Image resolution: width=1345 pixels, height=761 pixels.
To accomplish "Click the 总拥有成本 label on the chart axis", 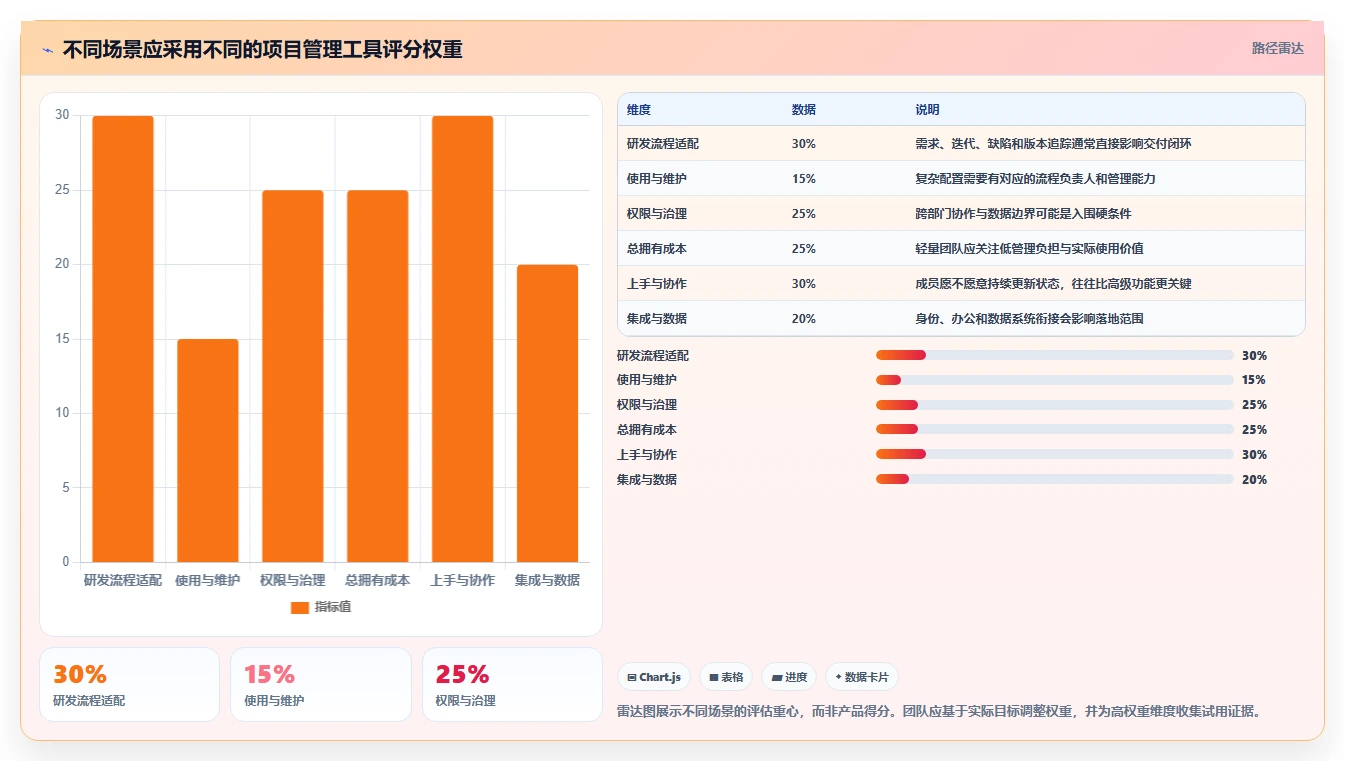I will tap(378, 580).
